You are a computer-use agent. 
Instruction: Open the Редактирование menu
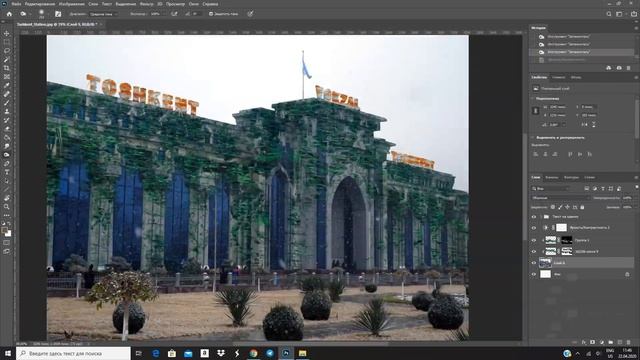[40, 4]
